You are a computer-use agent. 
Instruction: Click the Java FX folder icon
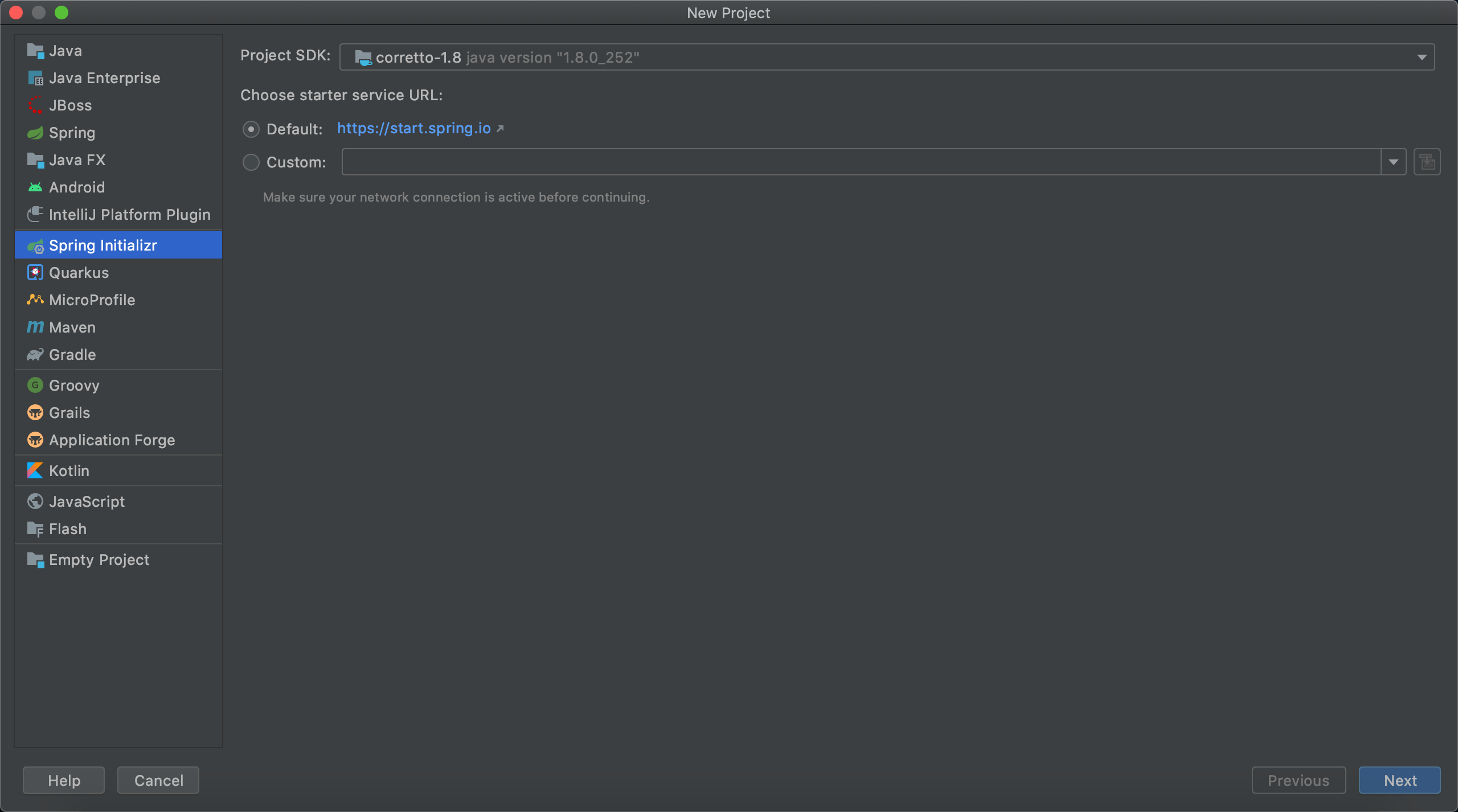(35, 160)
